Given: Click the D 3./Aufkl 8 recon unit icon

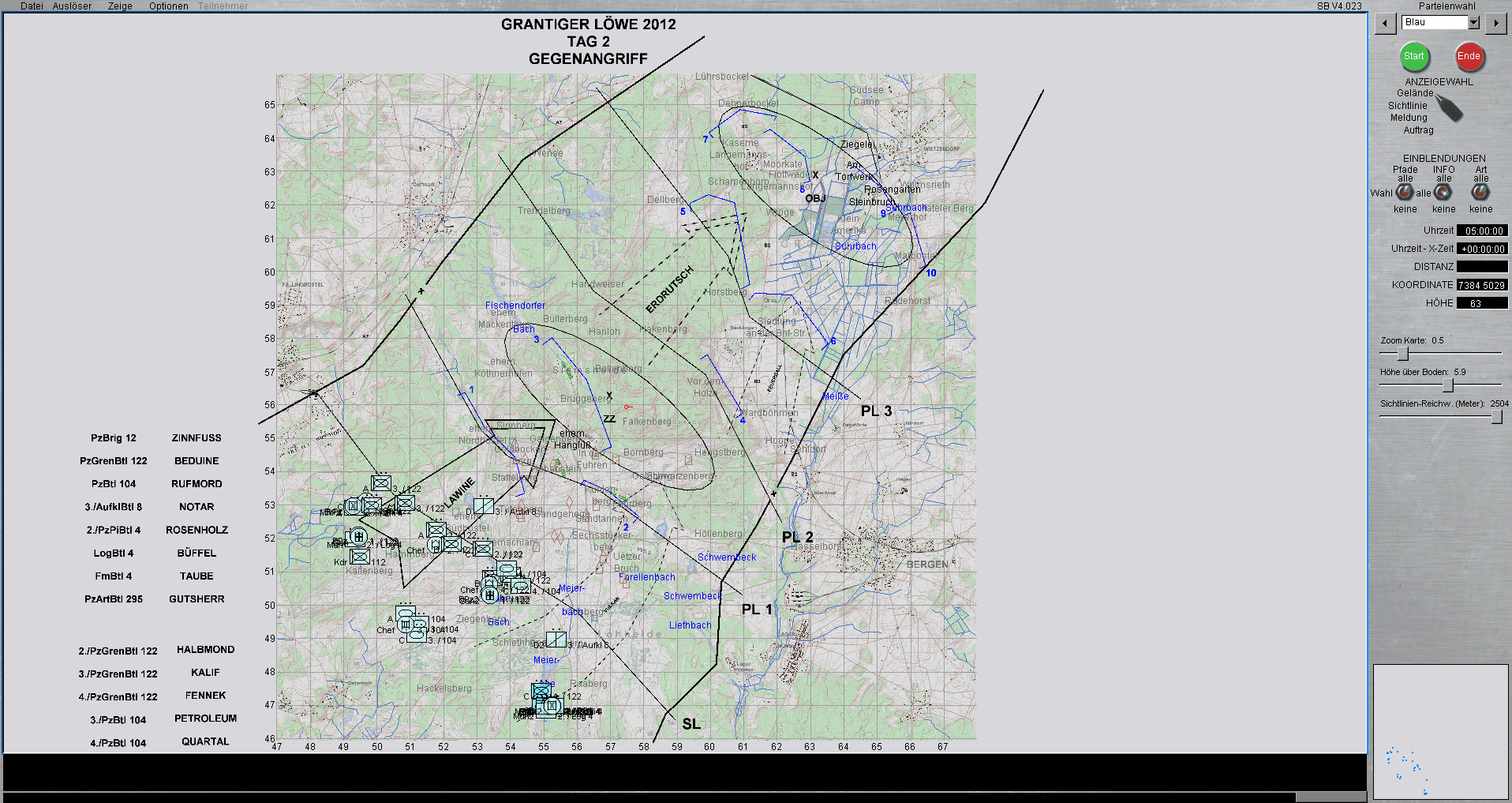Looking at the screenshot, I should 484,506.
